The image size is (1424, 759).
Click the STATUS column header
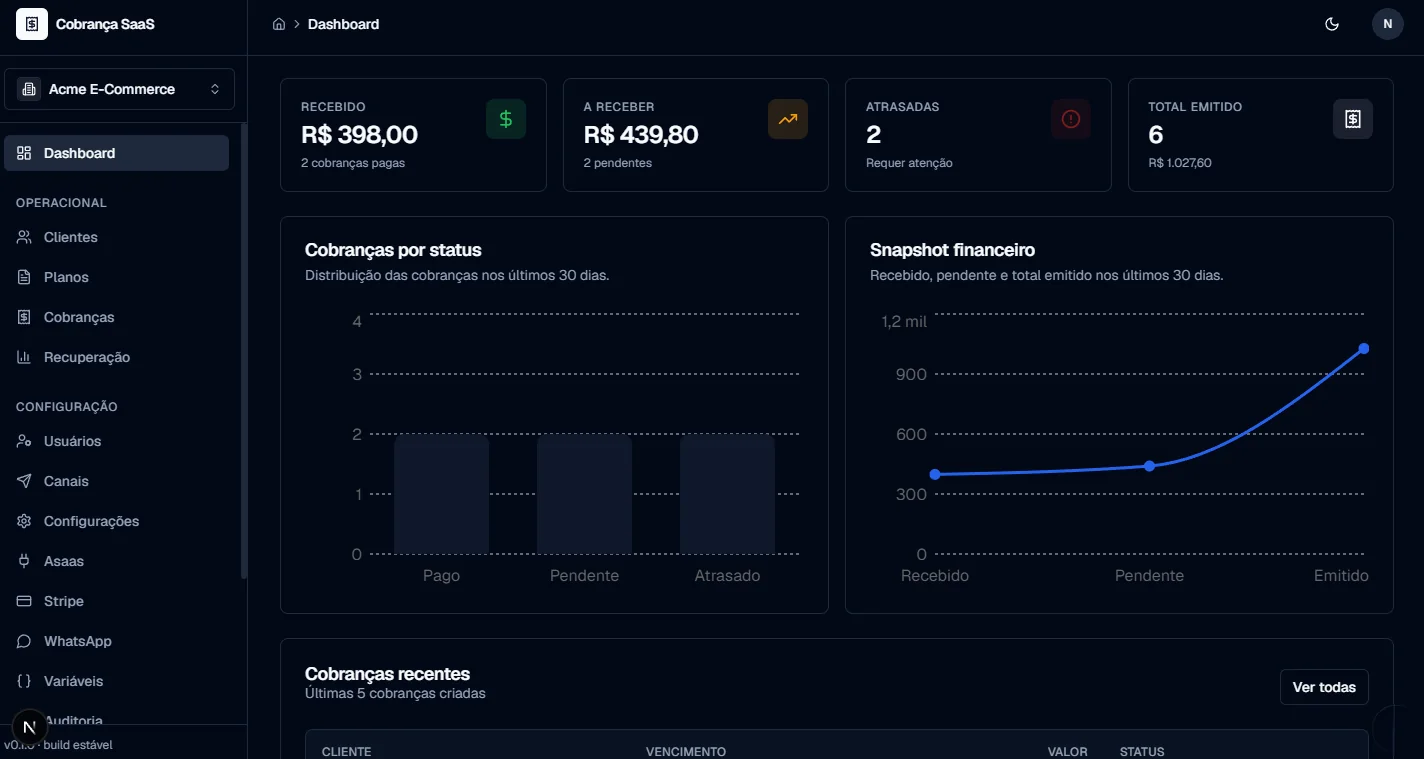pyautogui.click(x=1142, y=751)
